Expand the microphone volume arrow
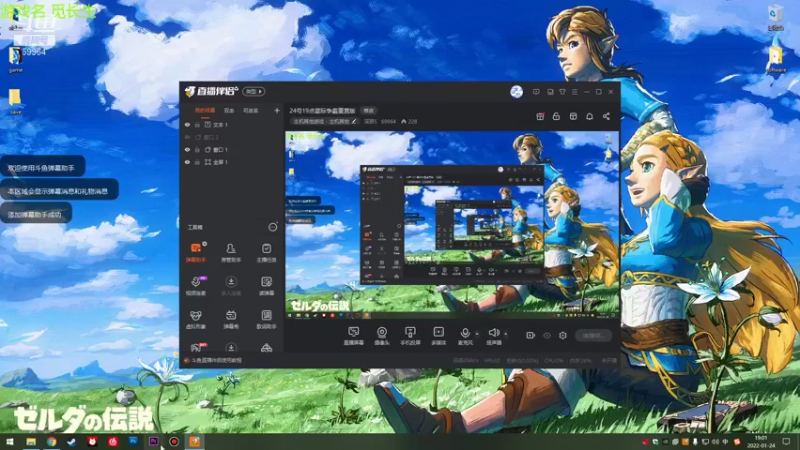The height and width of the screenshot is (450, 800). click(x=477, y=334)
